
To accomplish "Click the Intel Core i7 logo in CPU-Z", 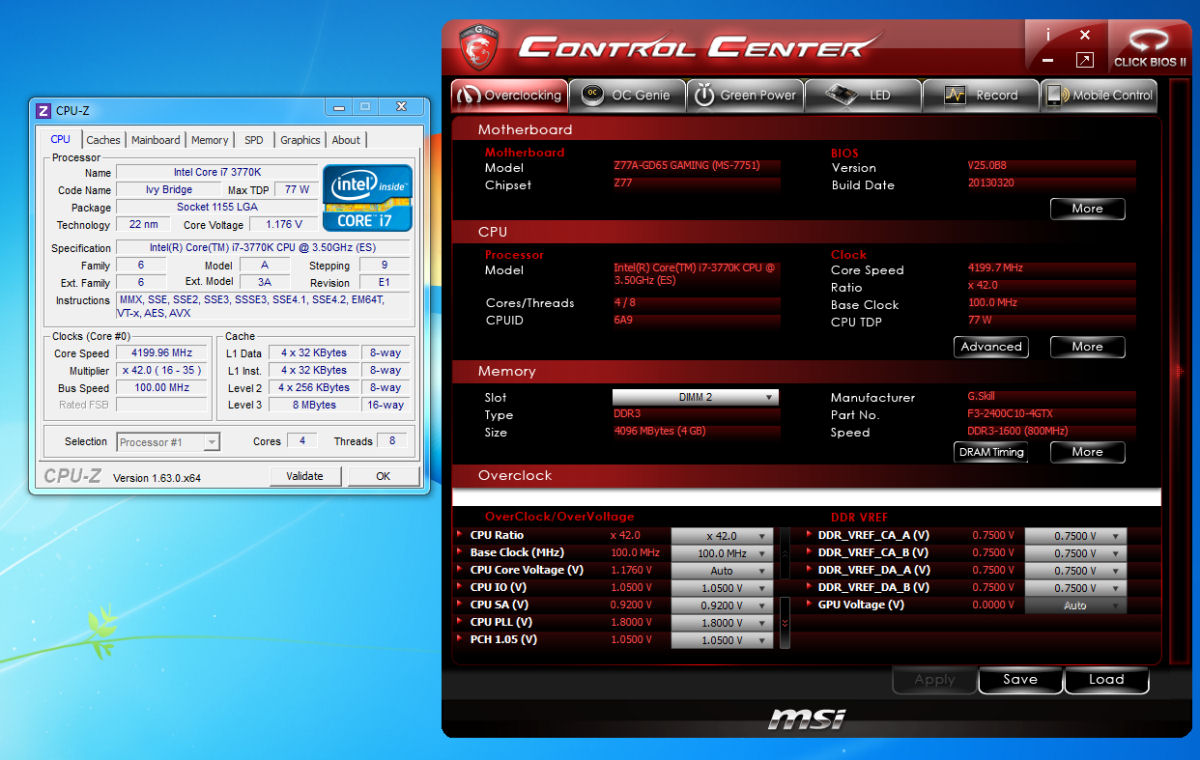I will point(367,197).
